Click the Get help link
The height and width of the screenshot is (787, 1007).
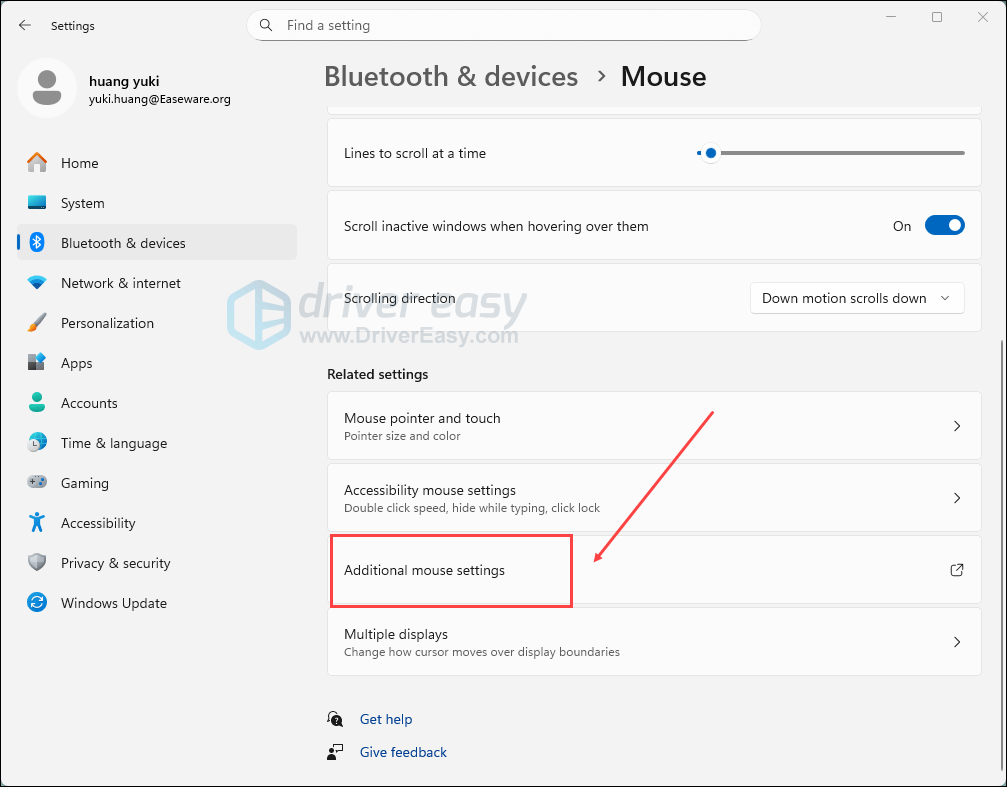386,719
